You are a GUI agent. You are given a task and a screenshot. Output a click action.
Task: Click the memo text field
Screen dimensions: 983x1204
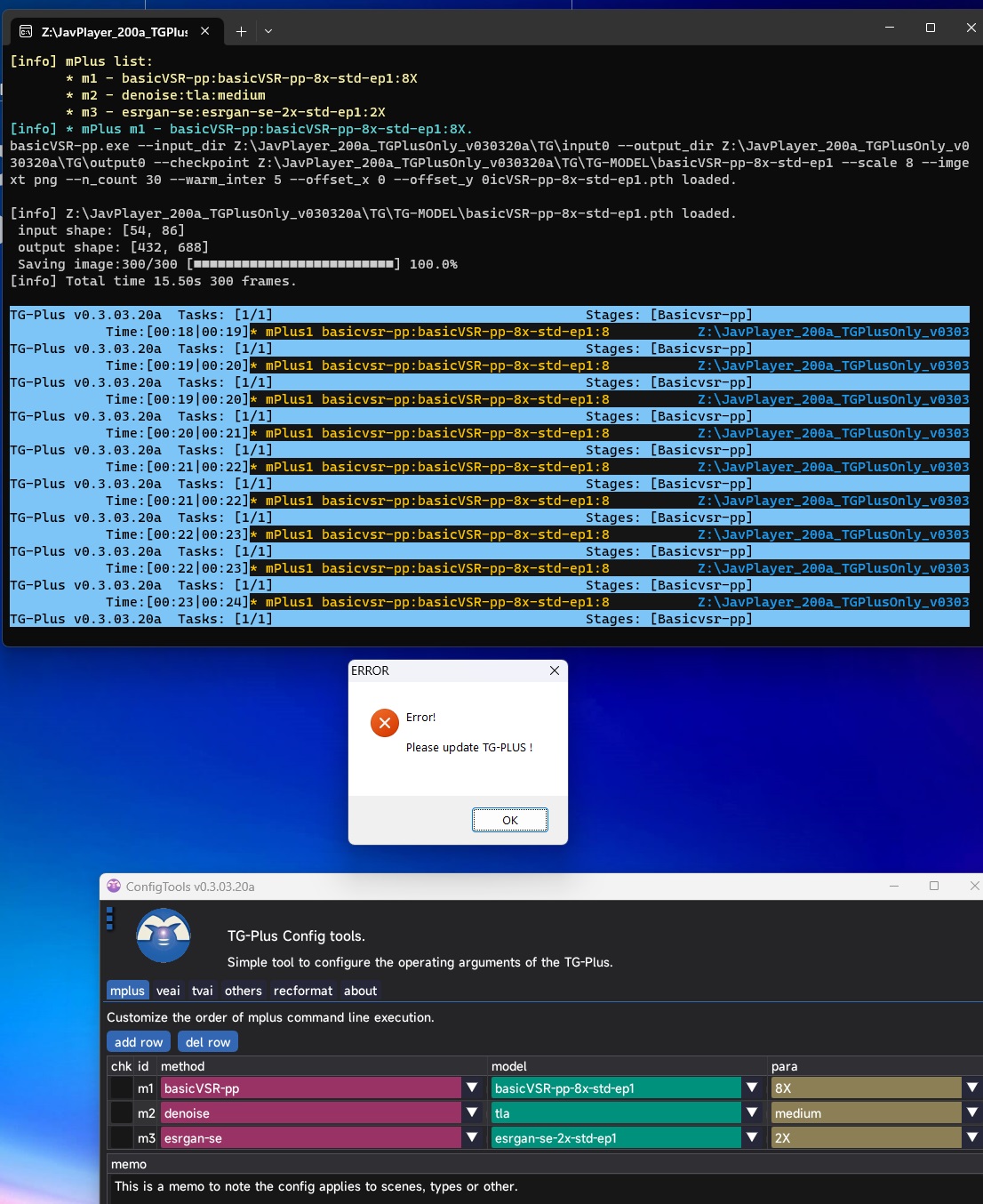356,1186
